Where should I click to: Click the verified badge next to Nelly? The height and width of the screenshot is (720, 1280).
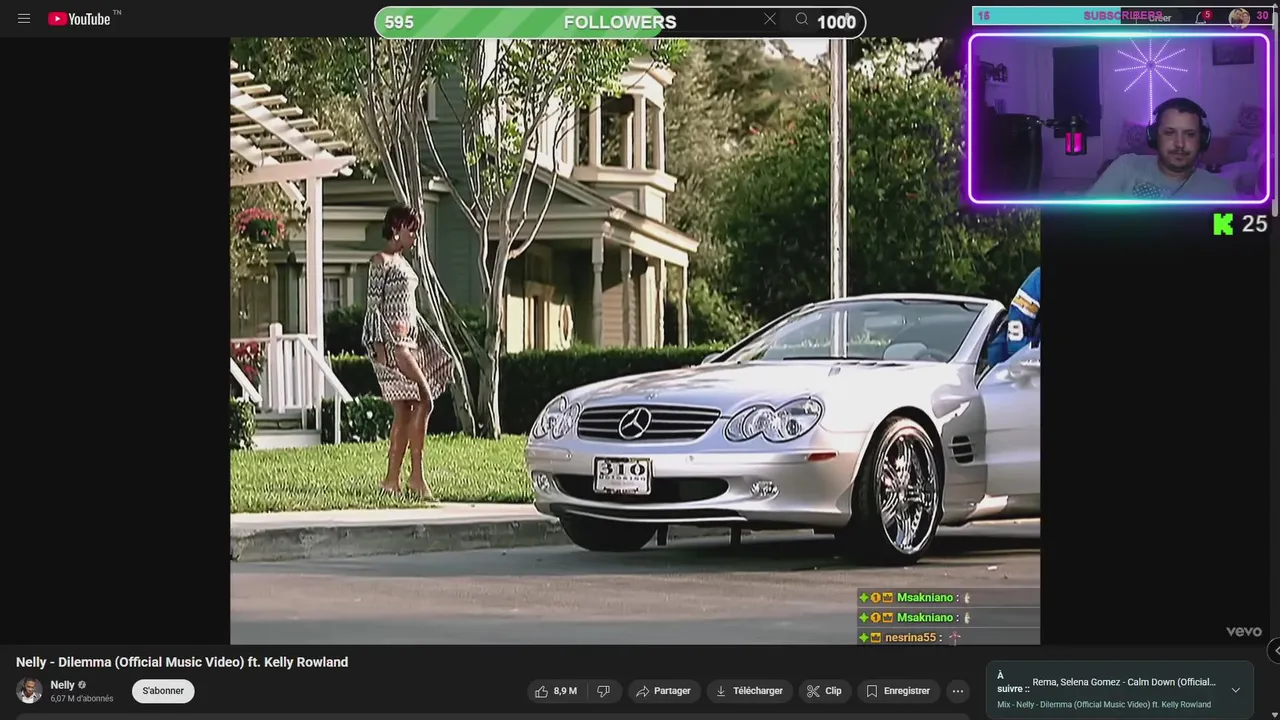82,685
